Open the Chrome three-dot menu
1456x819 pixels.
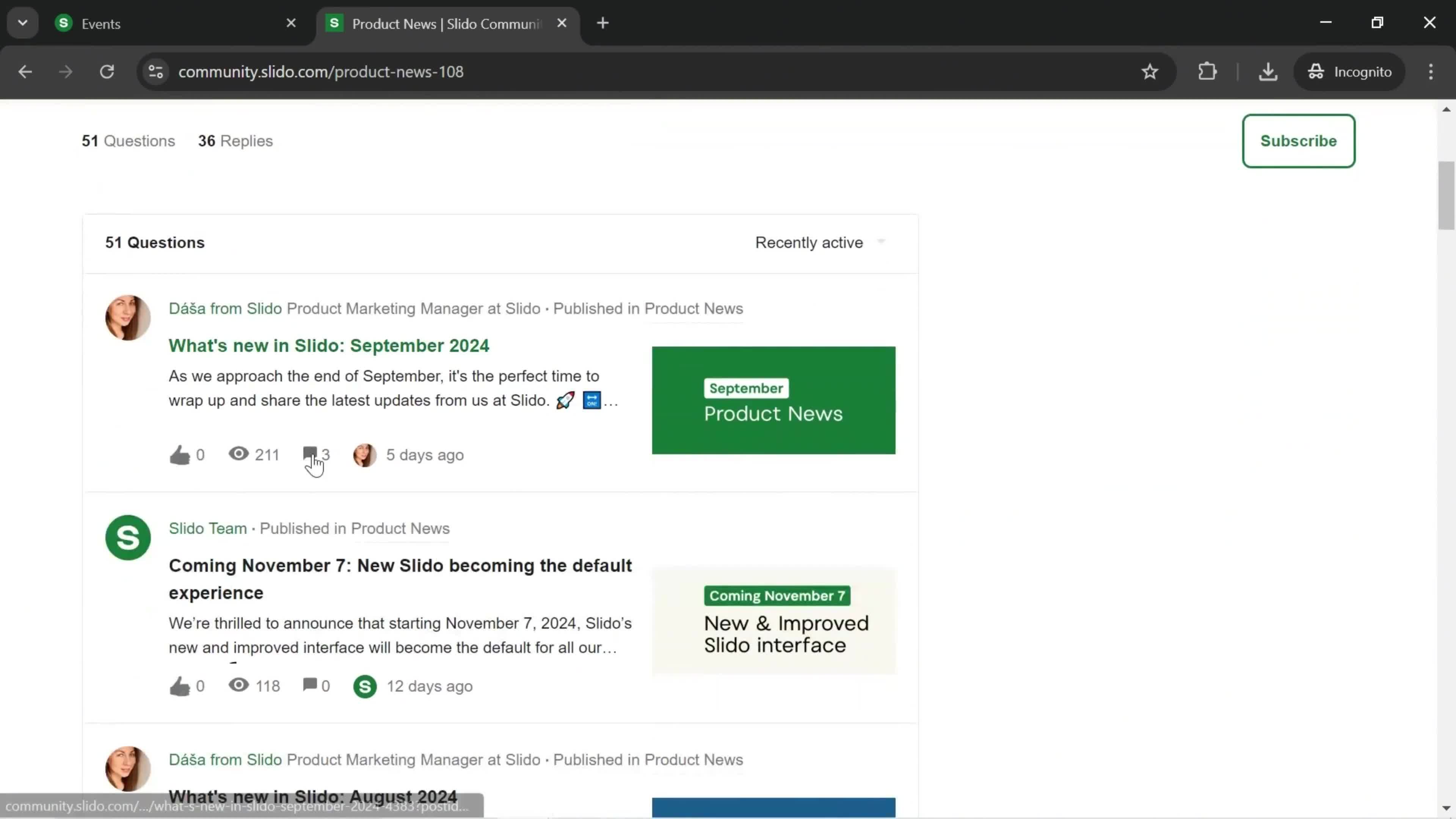tap(1431, 72)
